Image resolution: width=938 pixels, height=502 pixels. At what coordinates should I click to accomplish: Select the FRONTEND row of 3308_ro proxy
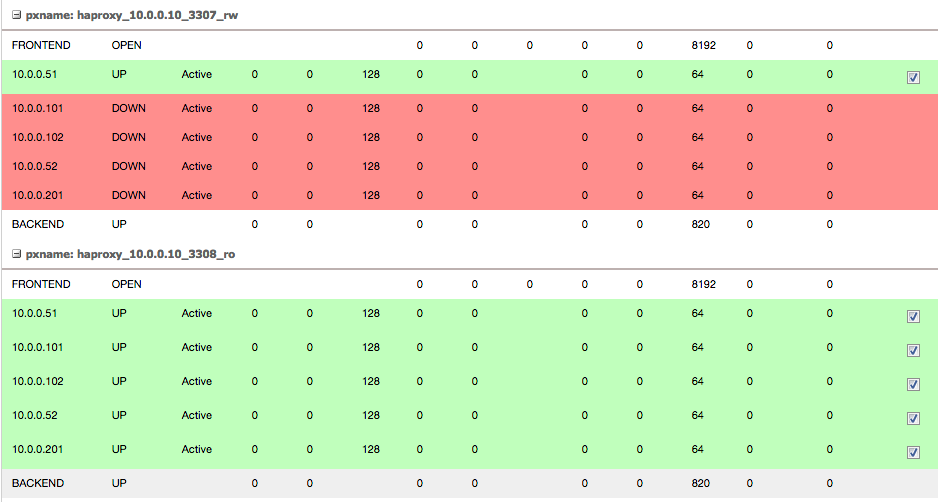pos(469,284)
